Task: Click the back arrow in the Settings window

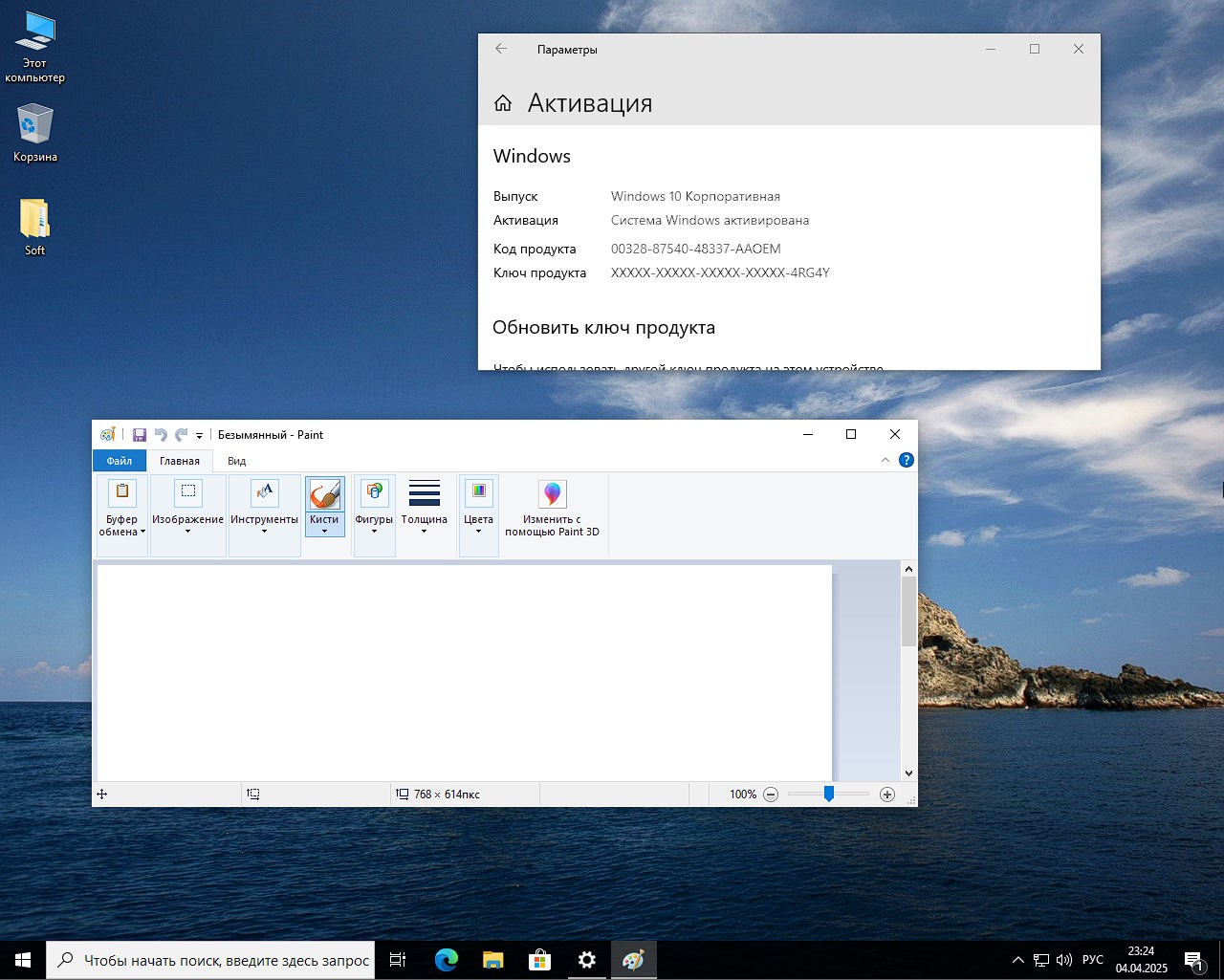Action: 501,49
